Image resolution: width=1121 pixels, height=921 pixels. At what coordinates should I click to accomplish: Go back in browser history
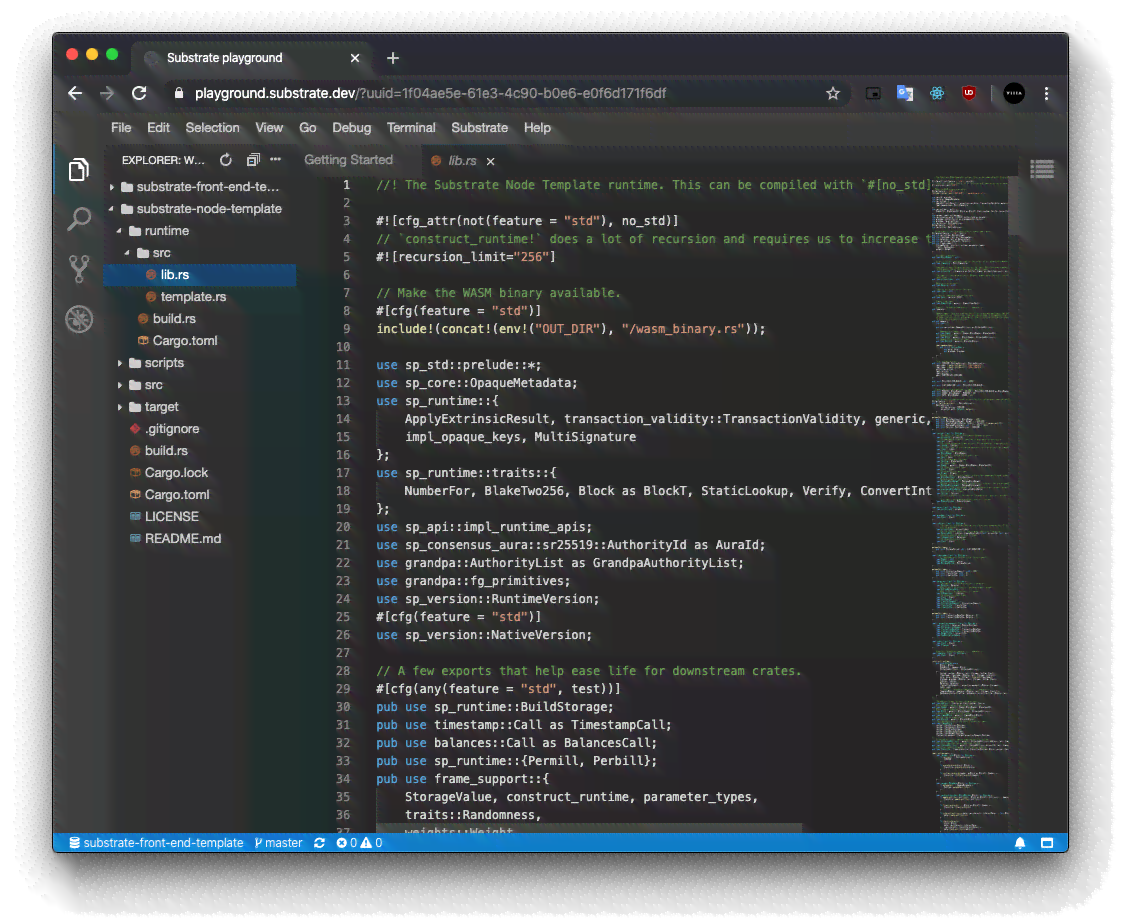point(75,93)
